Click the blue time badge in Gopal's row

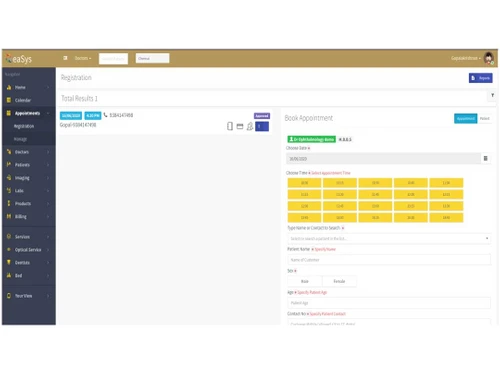click(93, 115)
